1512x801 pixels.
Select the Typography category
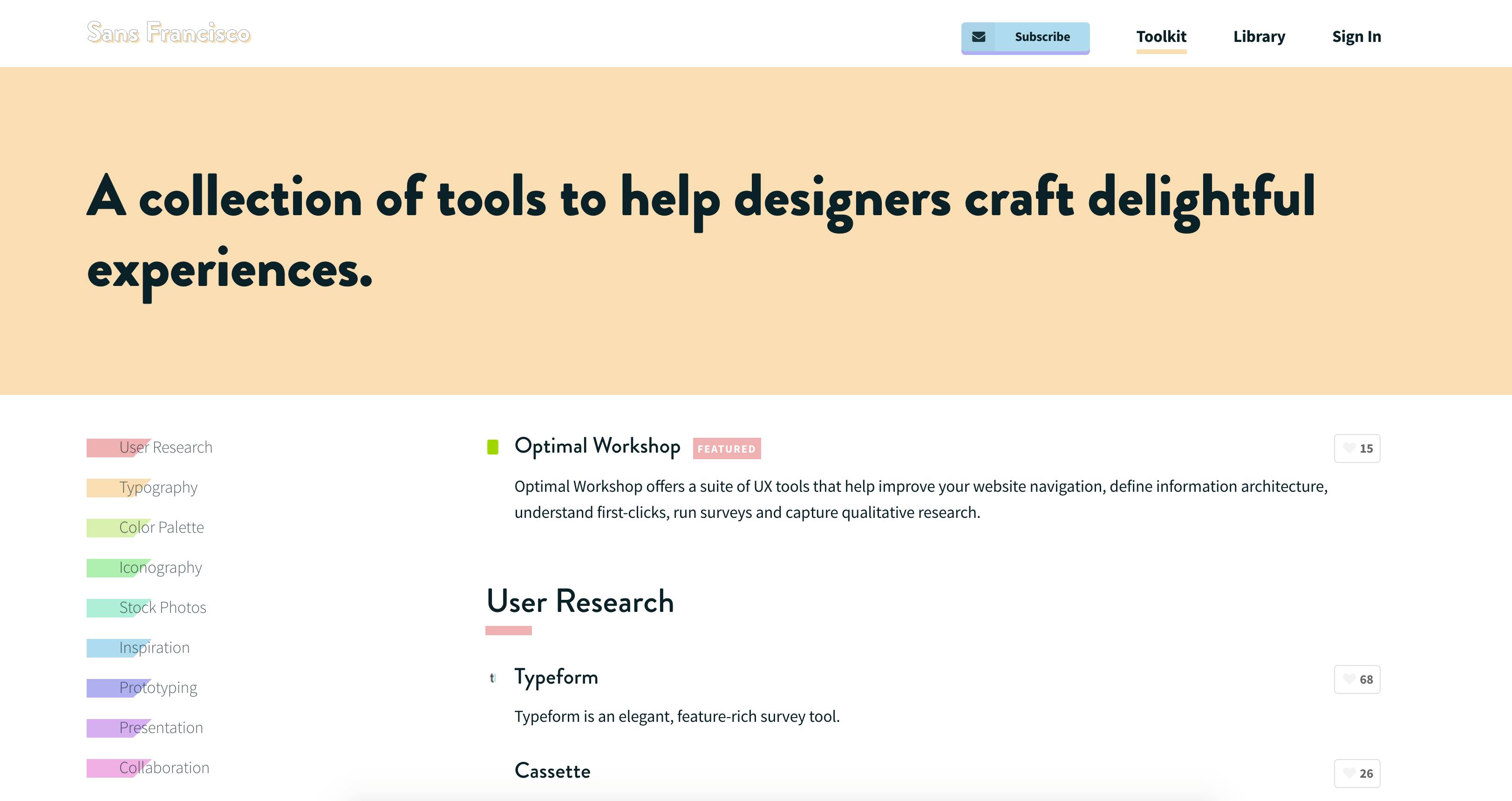(x=158, y=488)
